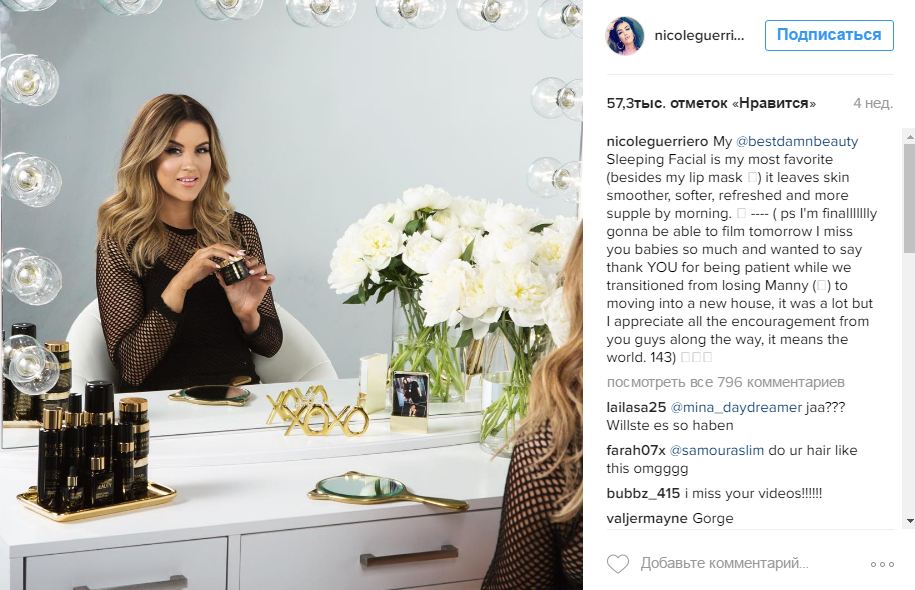Open the @mina_daydreamer mention

[x=736, y=407]
